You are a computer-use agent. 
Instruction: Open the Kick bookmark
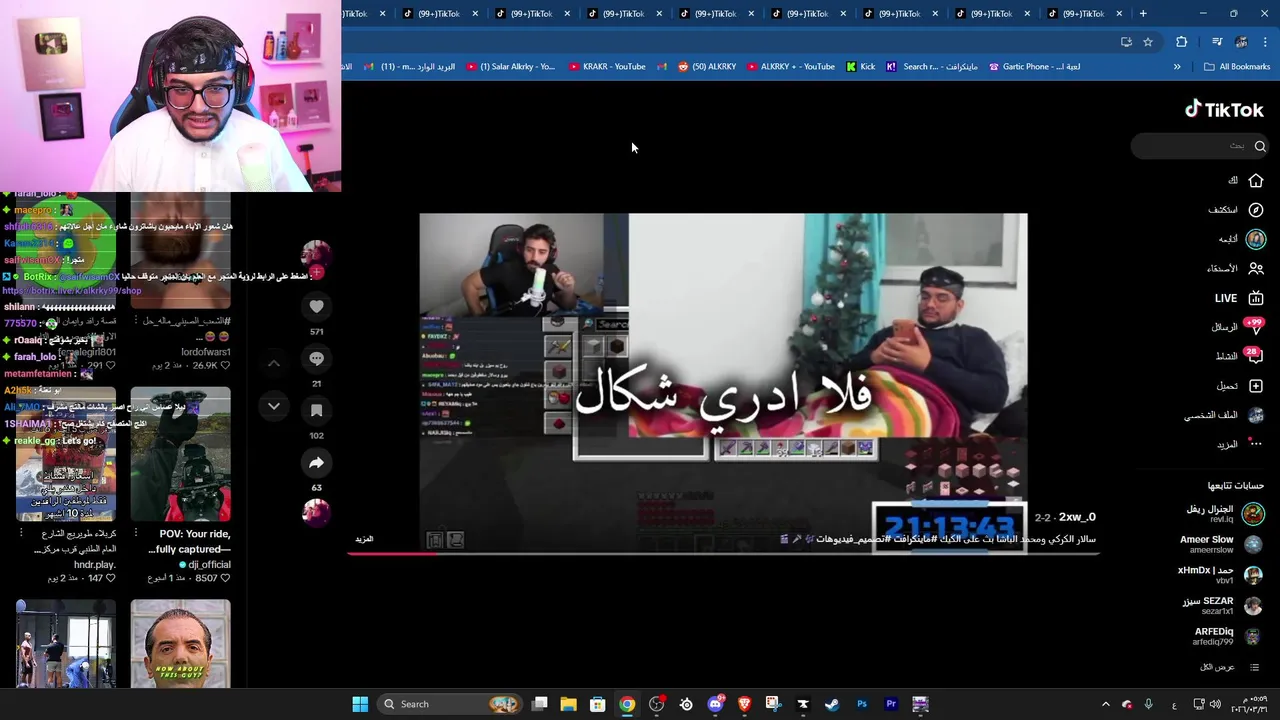[860, 67]
